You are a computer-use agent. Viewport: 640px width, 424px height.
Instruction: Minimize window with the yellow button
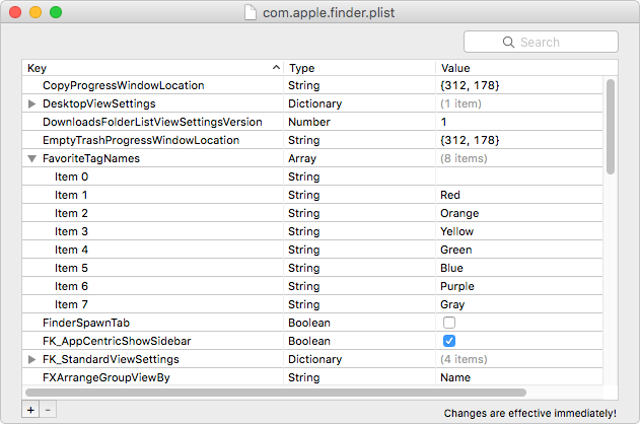(36, 12)
